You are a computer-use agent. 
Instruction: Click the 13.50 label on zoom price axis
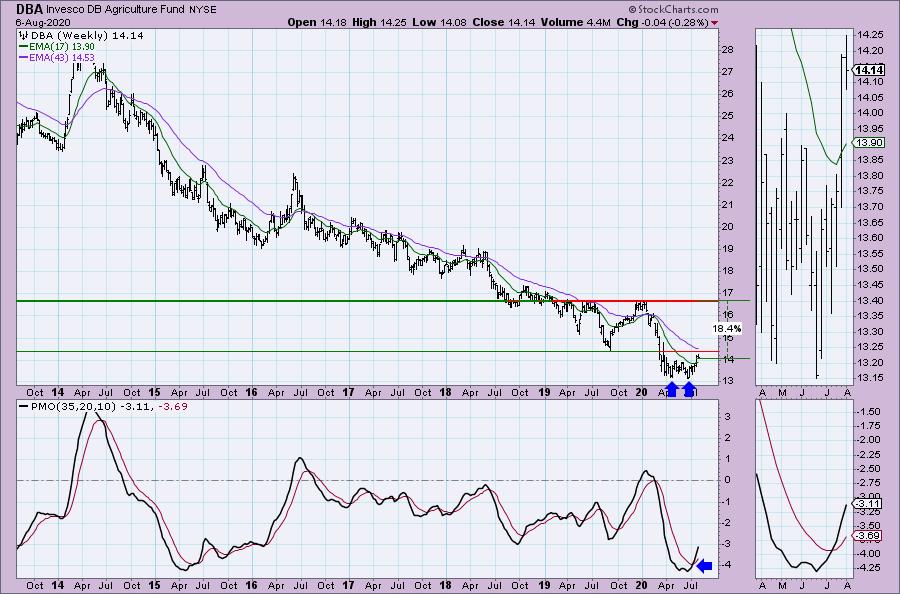[870, 269]
